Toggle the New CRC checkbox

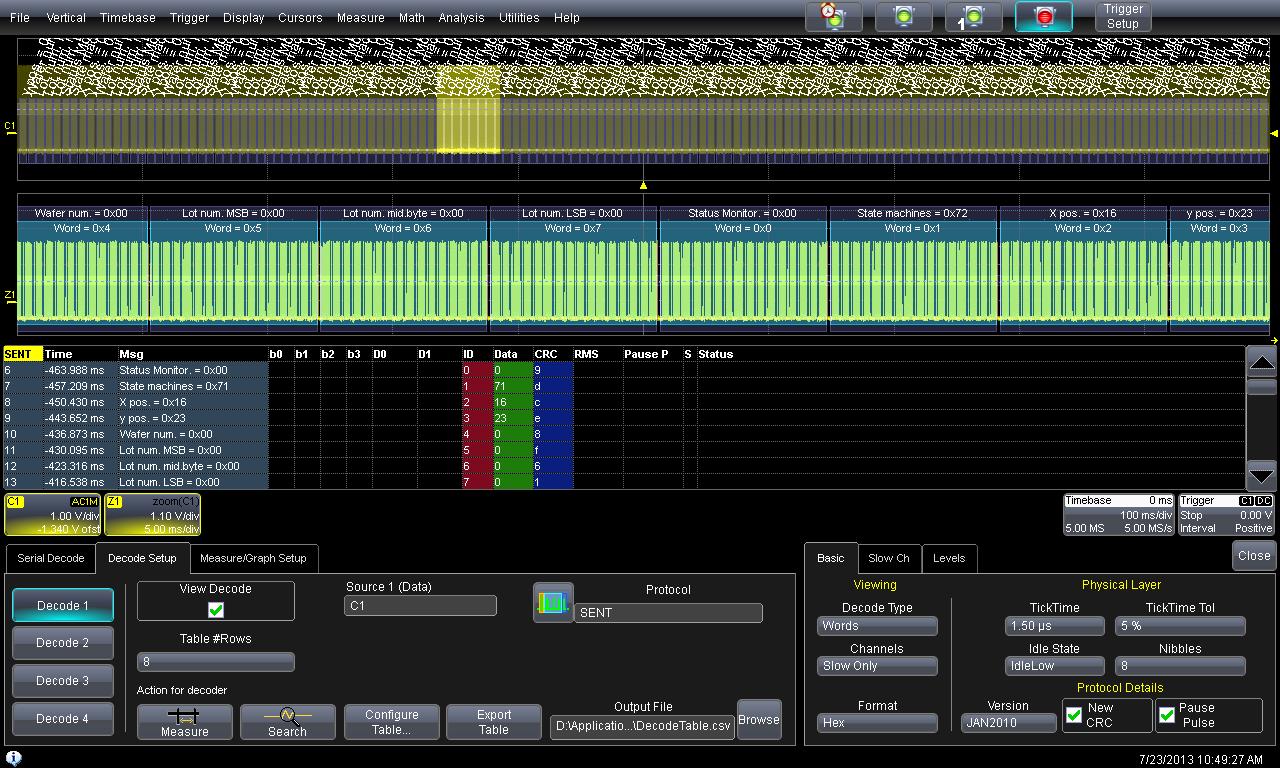point(1075,715)
